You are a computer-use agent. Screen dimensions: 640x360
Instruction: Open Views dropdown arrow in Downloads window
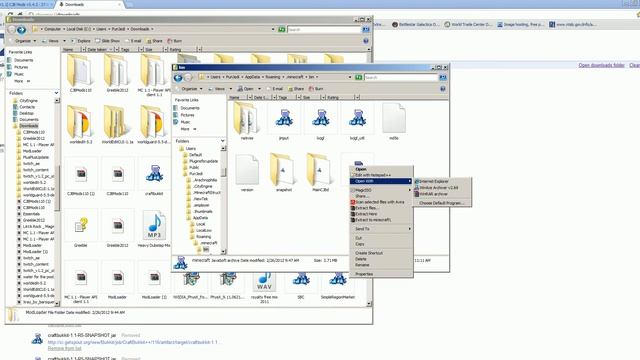tap(64, 41)
